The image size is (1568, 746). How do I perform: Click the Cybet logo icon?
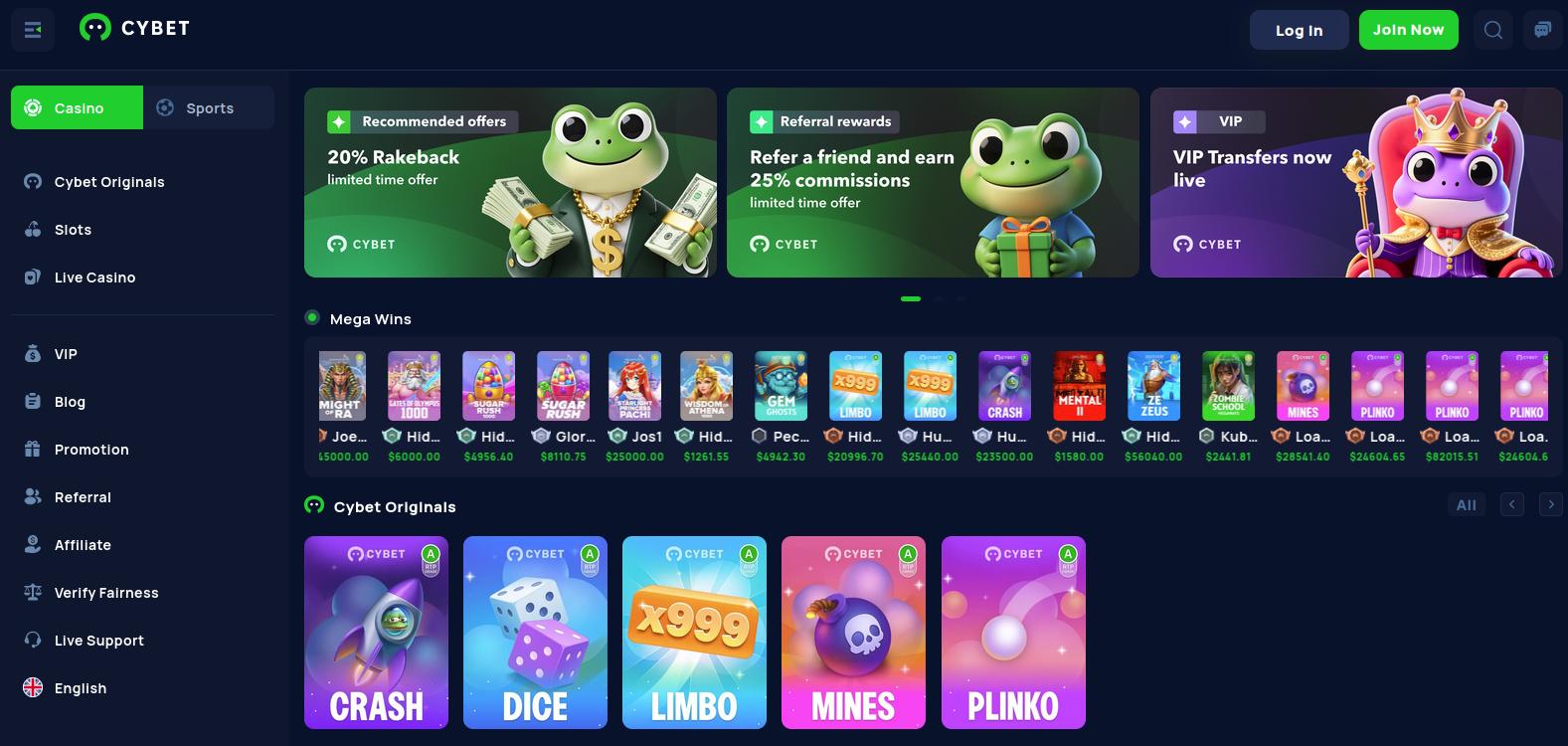(x=94, y=28)
